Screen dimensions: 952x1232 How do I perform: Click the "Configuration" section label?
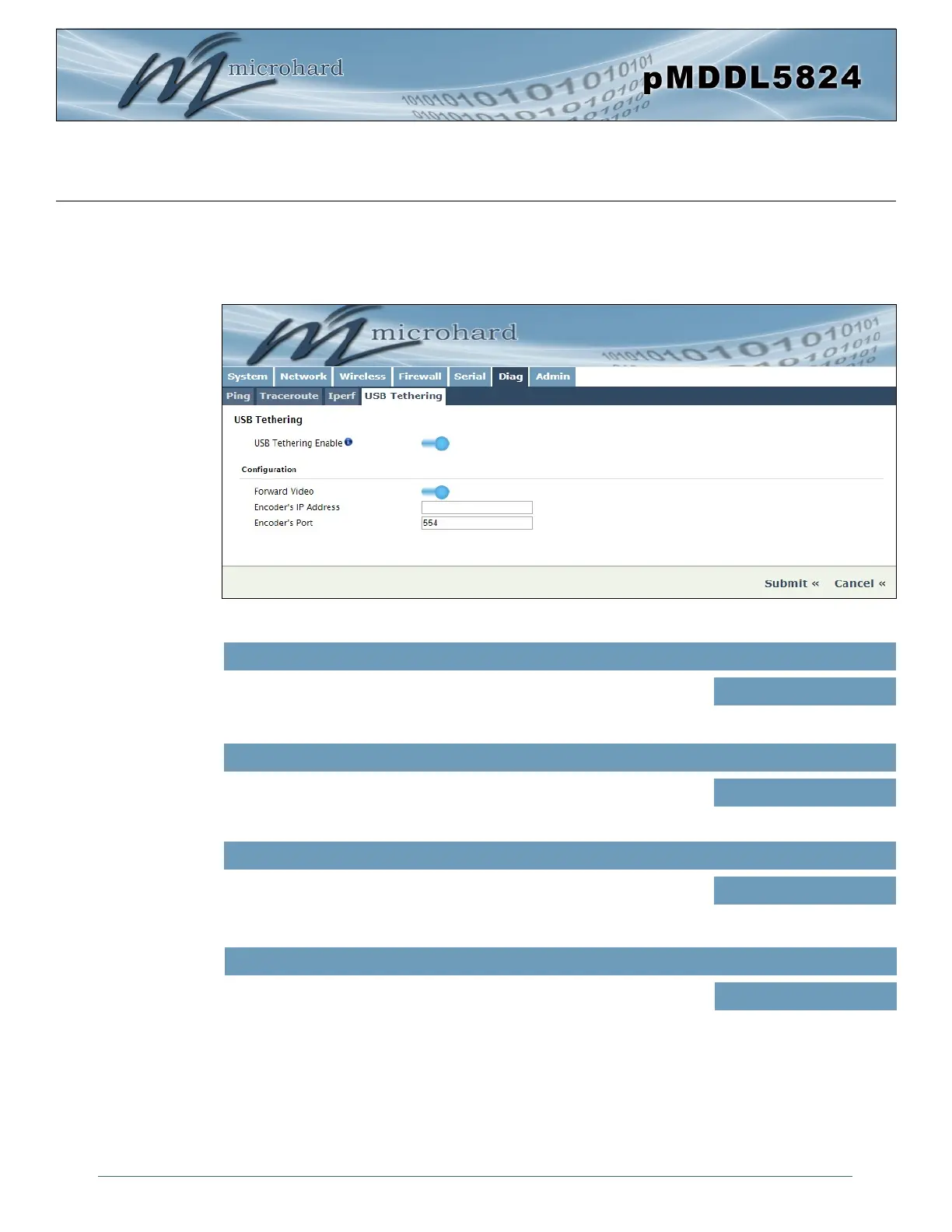(x=269, y=470)
